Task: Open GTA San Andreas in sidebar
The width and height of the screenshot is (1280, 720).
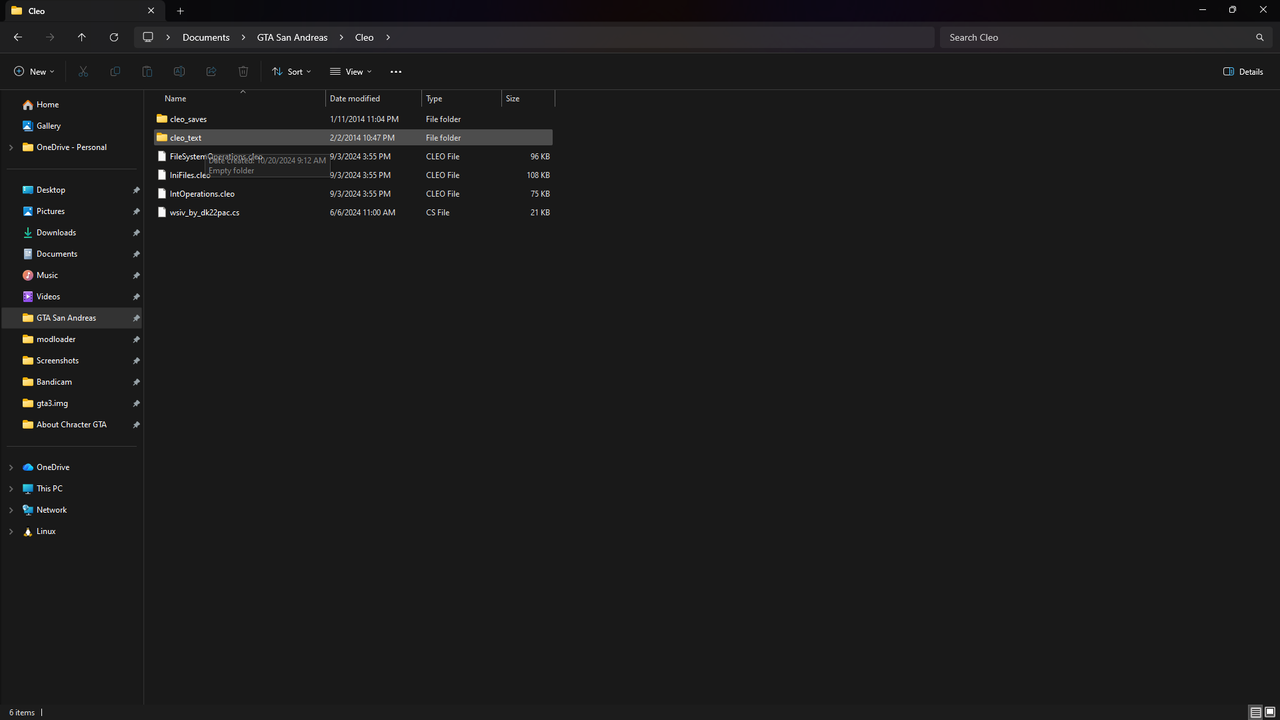Action: 72,318
